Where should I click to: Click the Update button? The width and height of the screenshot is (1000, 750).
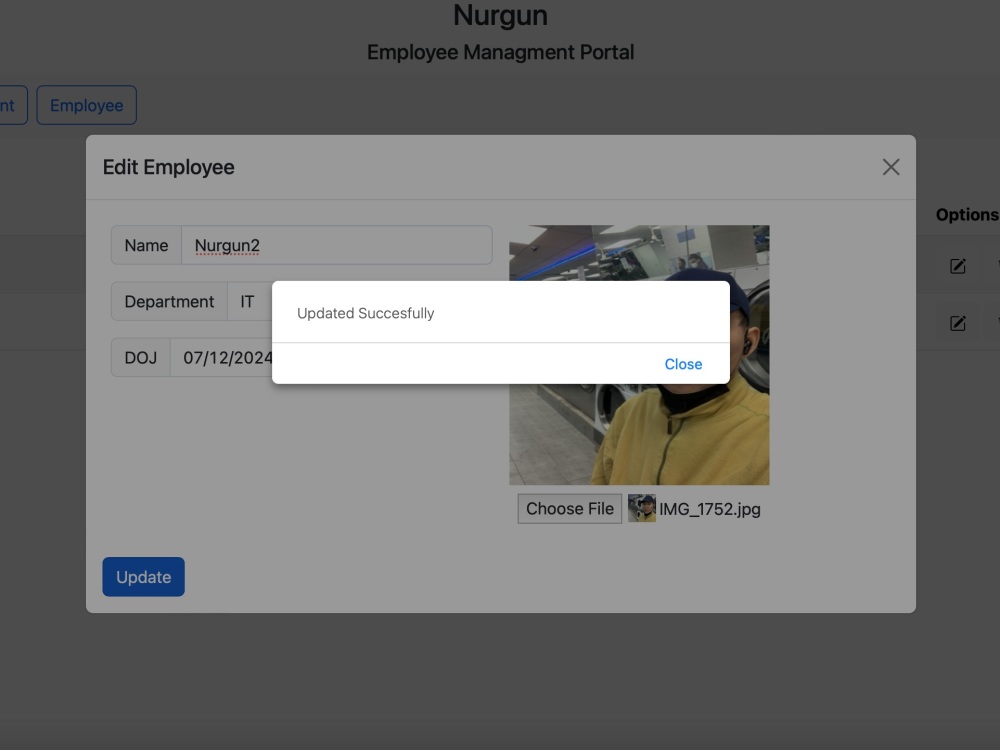click(x=143, y=577)
